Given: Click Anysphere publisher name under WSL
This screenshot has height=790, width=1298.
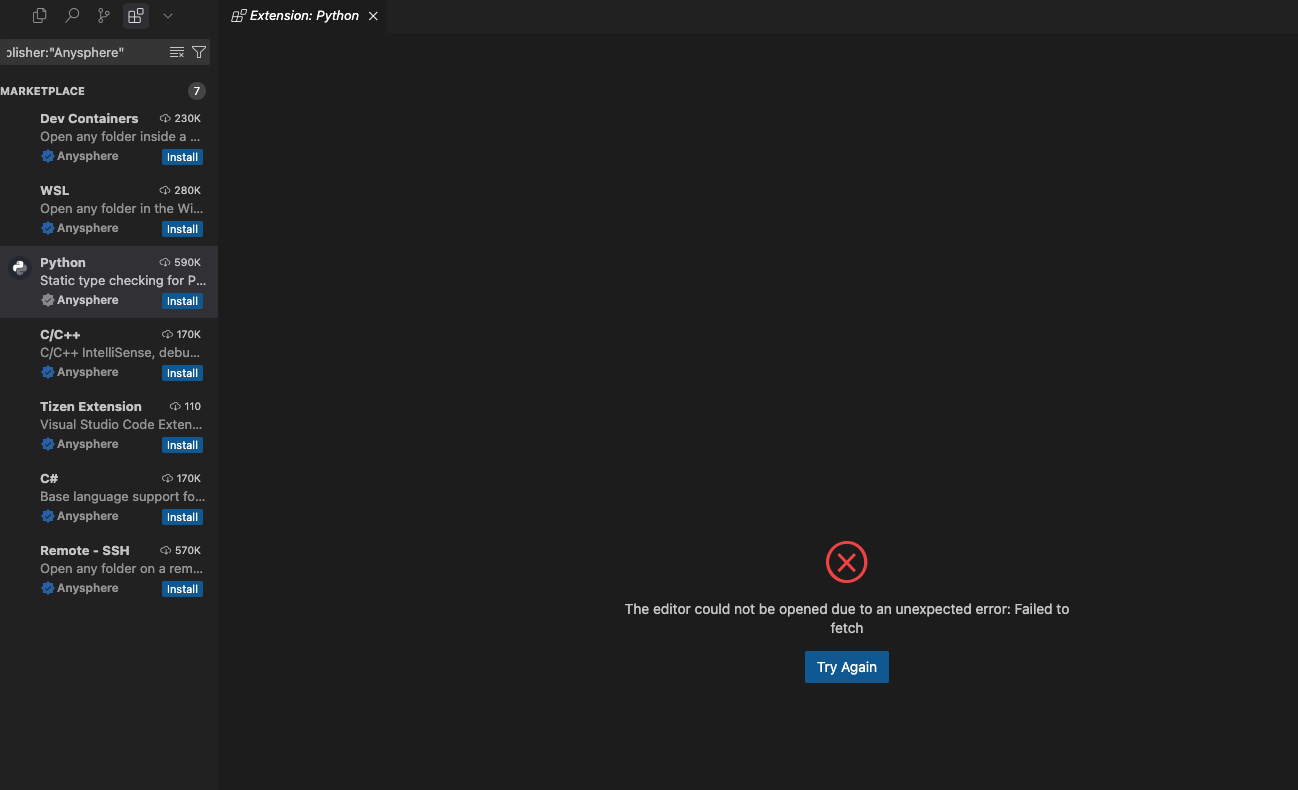Looking at the screenshot, I should click(88, 228).
